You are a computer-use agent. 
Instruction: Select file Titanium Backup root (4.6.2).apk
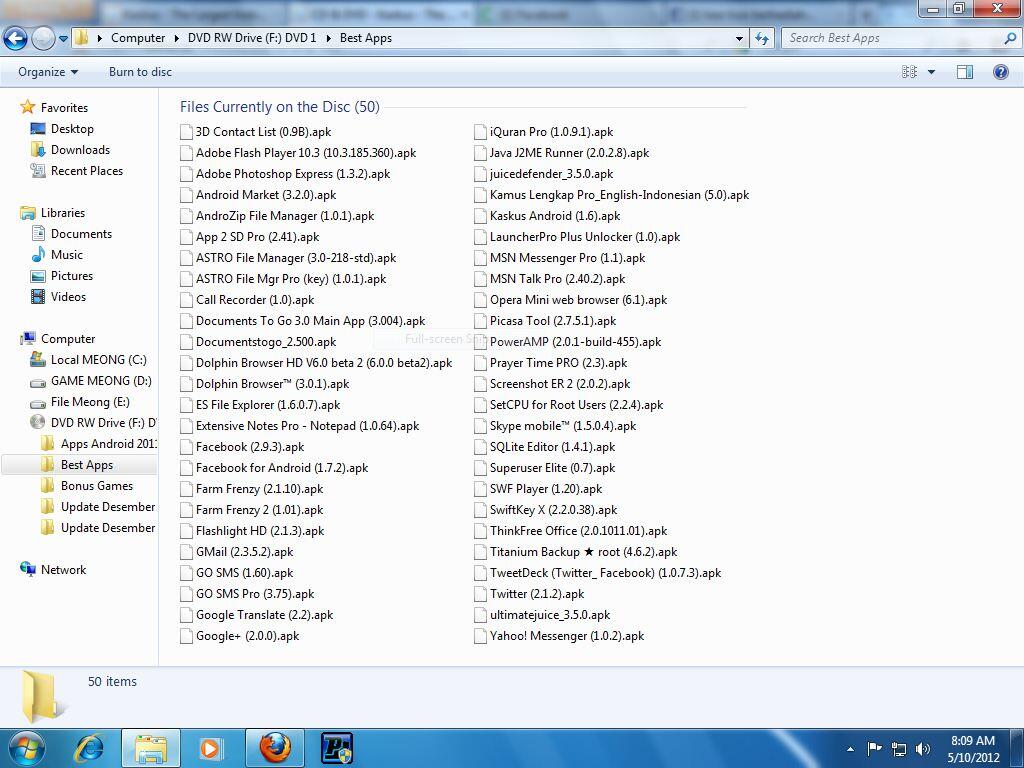tap(576, 552)
